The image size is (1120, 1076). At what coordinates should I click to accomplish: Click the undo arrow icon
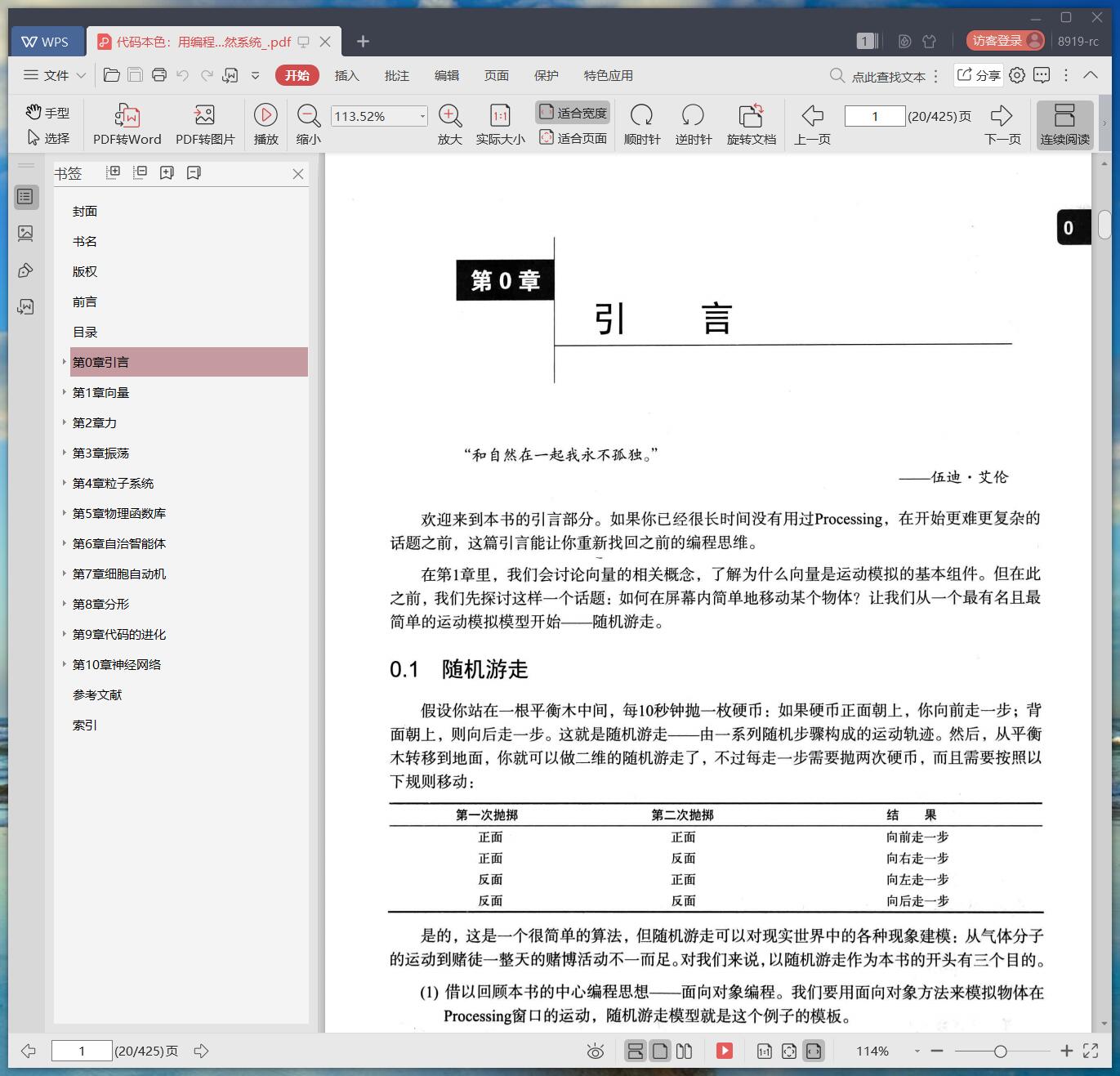(x=183, y=75)
